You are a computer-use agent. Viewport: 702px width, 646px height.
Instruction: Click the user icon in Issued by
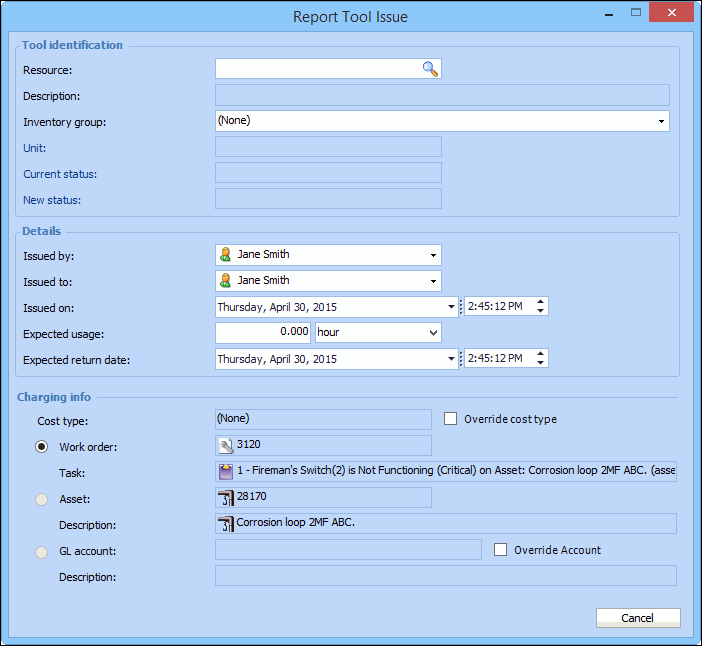pos(226,255)
